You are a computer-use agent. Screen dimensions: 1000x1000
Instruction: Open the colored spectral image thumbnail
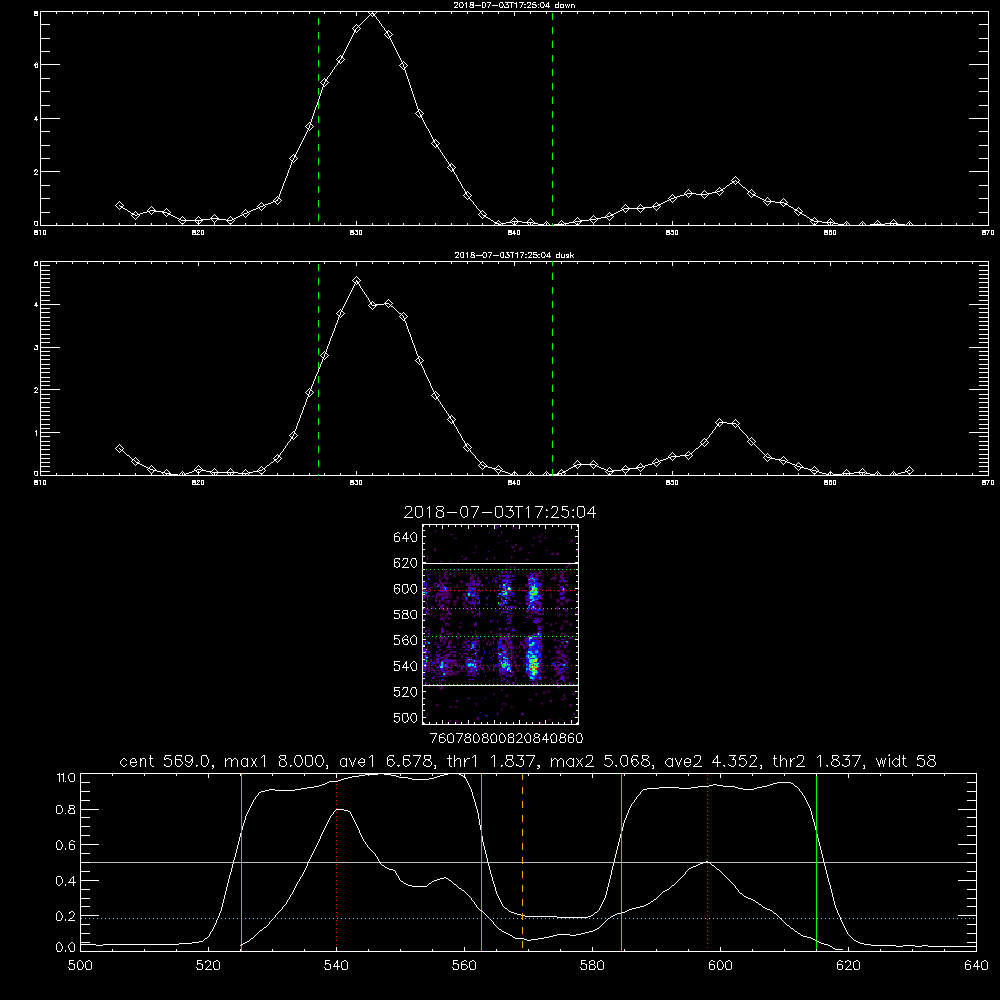pyautogui.click(x=501, y=624)
